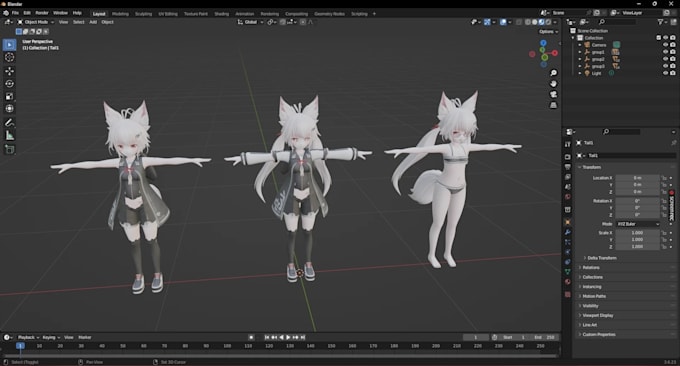
Task: Pick the Scale tool
Action: (10, 96)
